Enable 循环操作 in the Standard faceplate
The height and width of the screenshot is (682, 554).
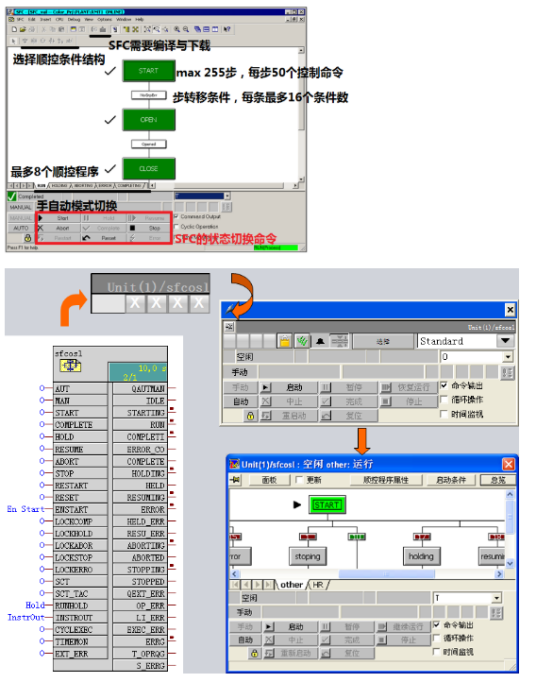pyautogui.click(x=444, y=399)
